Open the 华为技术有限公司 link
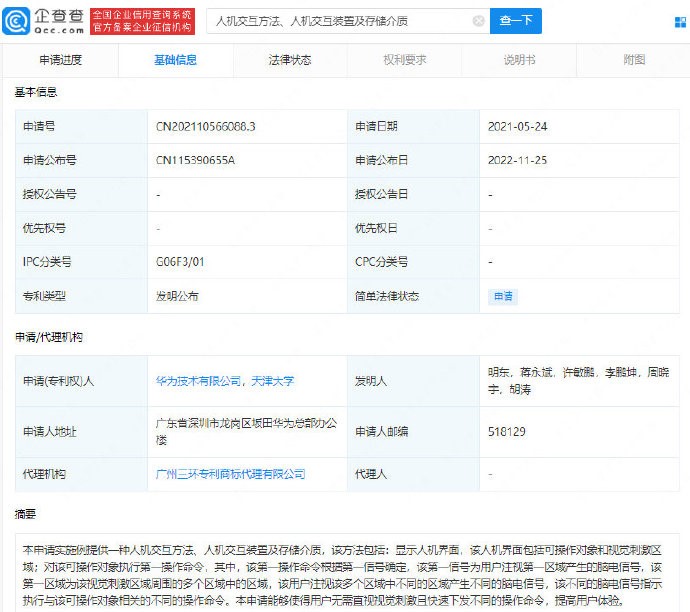The image size is (690, 612). (198, 381)
